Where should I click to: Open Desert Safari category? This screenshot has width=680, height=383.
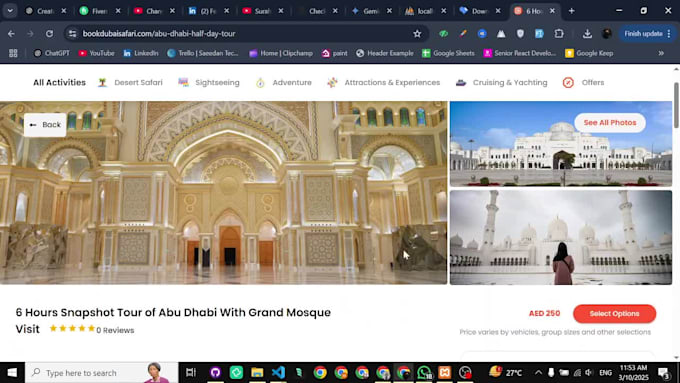click(130, 82)
